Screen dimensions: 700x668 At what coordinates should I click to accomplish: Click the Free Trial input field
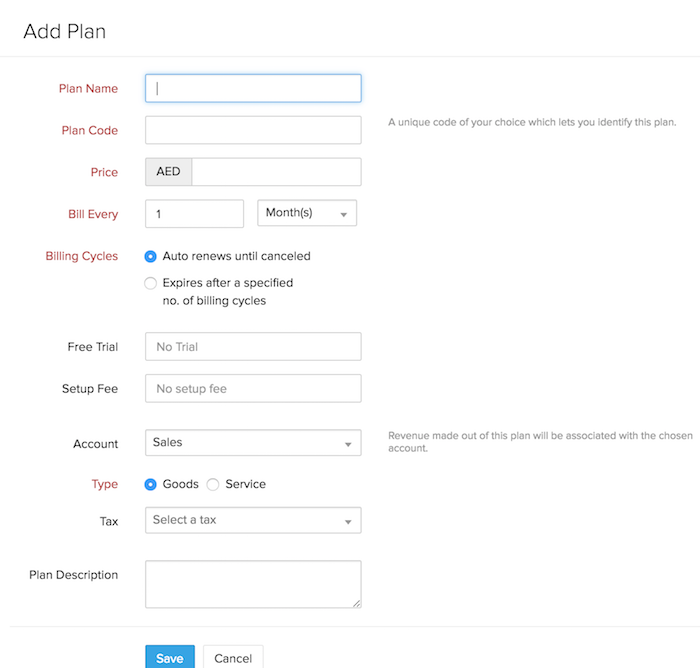coord(253,347)
